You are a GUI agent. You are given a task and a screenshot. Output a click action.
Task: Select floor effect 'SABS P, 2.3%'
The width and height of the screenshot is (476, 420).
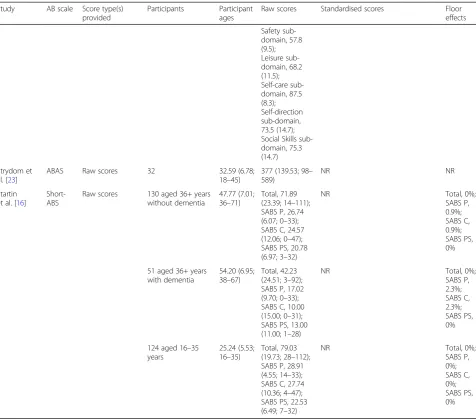(x=457, y=284)
